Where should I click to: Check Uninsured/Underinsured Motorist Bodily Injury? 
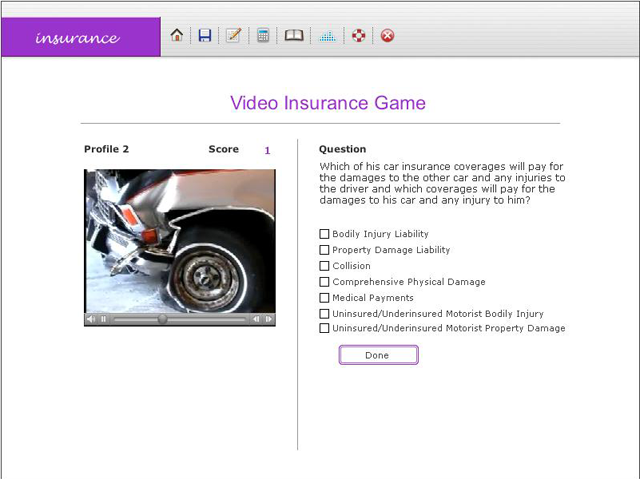point(324,314)
